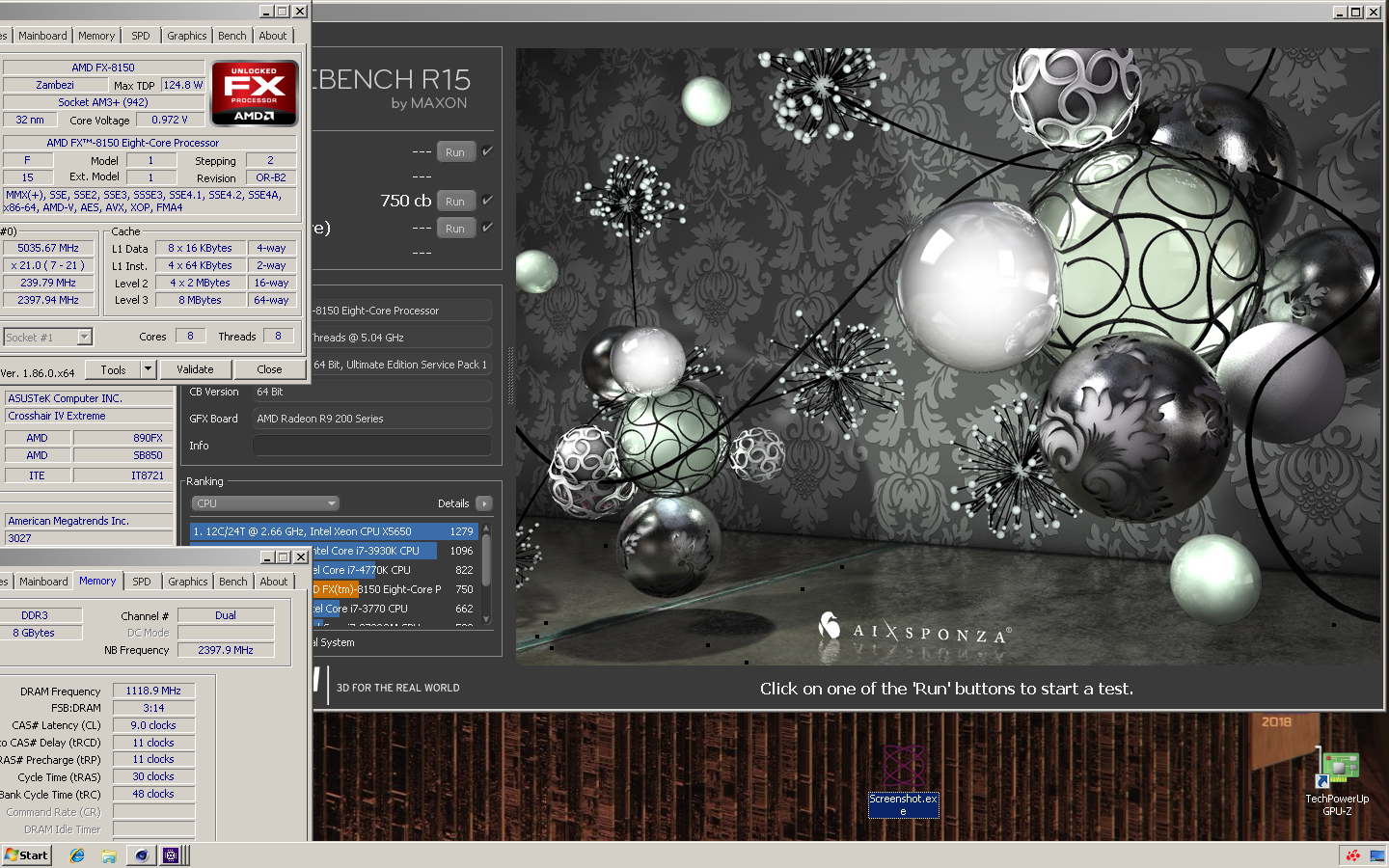The image size is (1389, 868).
Task: Open Graphics tab in lower CPU-Z
Action: click(x=187, y=582)
